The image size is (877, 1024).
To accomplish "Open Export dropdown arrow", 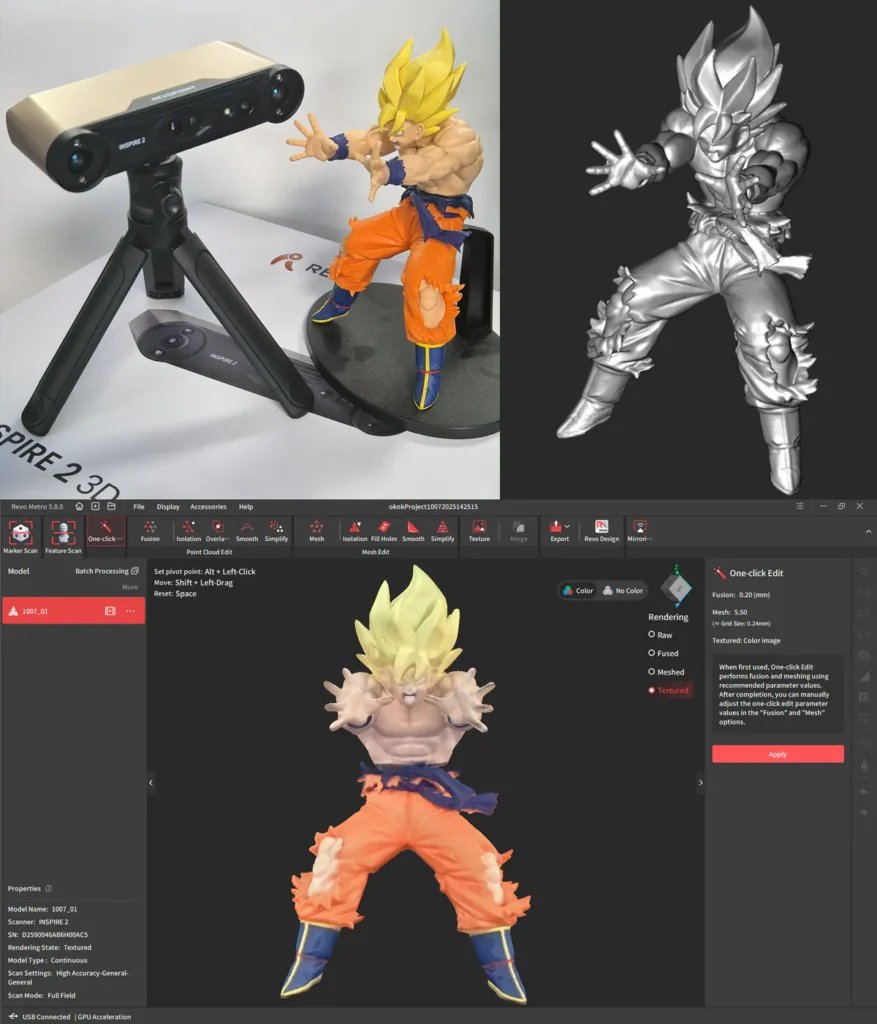I will point(567,526).
